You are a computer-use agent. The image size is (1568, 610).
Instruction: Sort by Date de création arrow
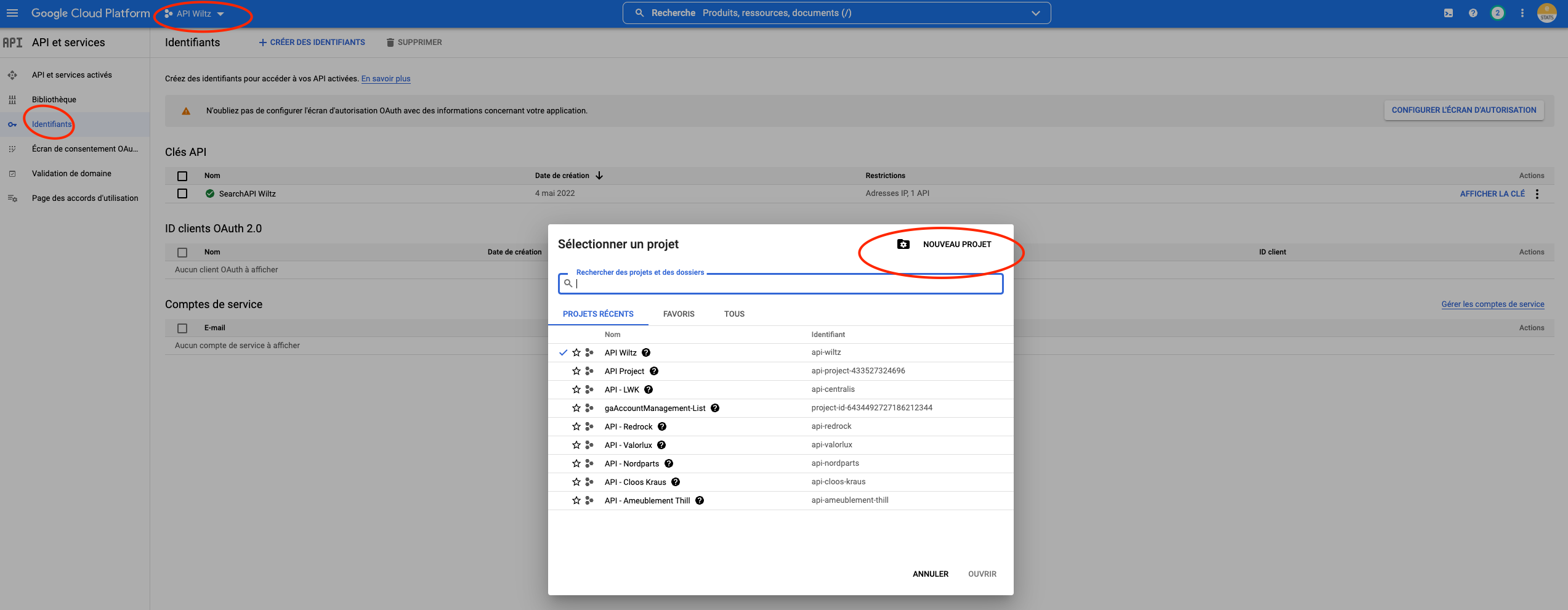click(x=599, y=176)
